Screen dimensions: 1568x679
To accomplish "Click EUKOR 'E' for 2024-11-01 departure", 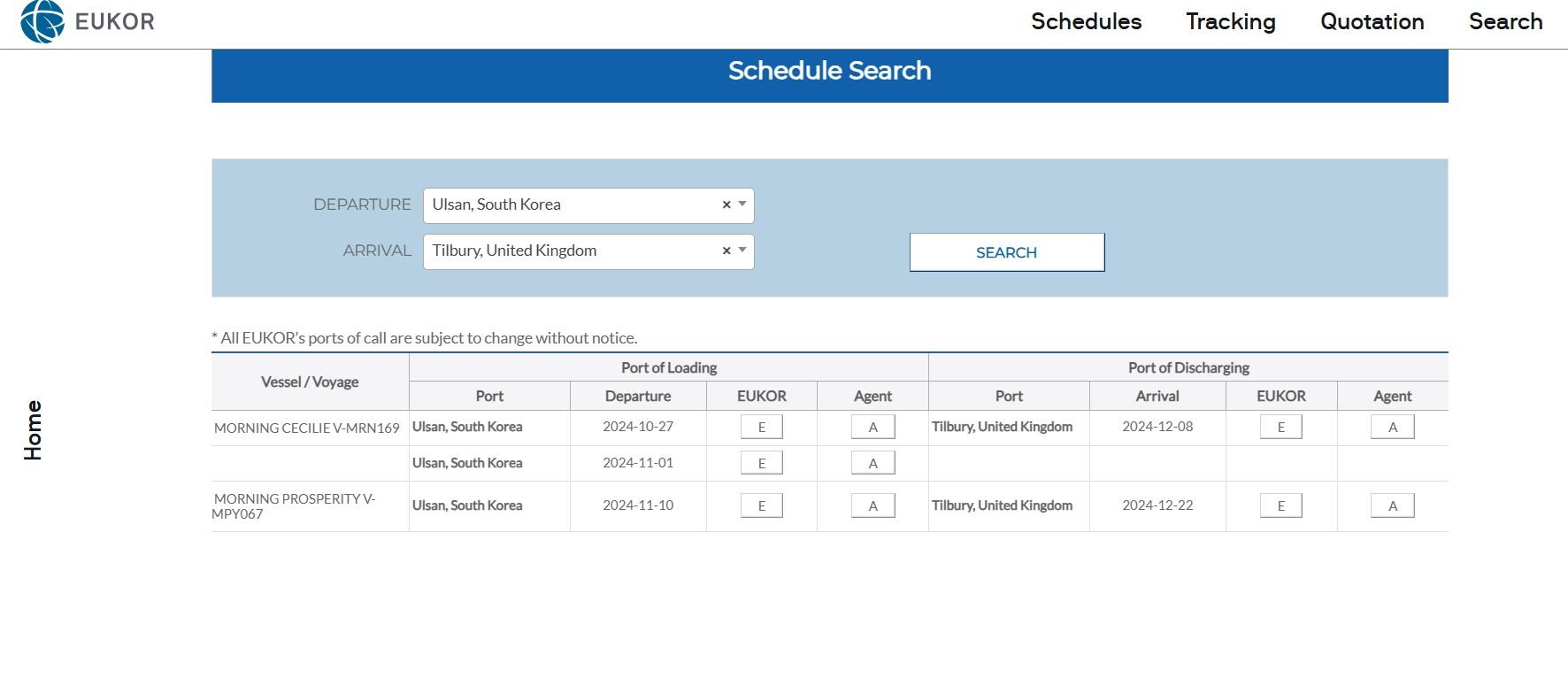I will 761,463.
